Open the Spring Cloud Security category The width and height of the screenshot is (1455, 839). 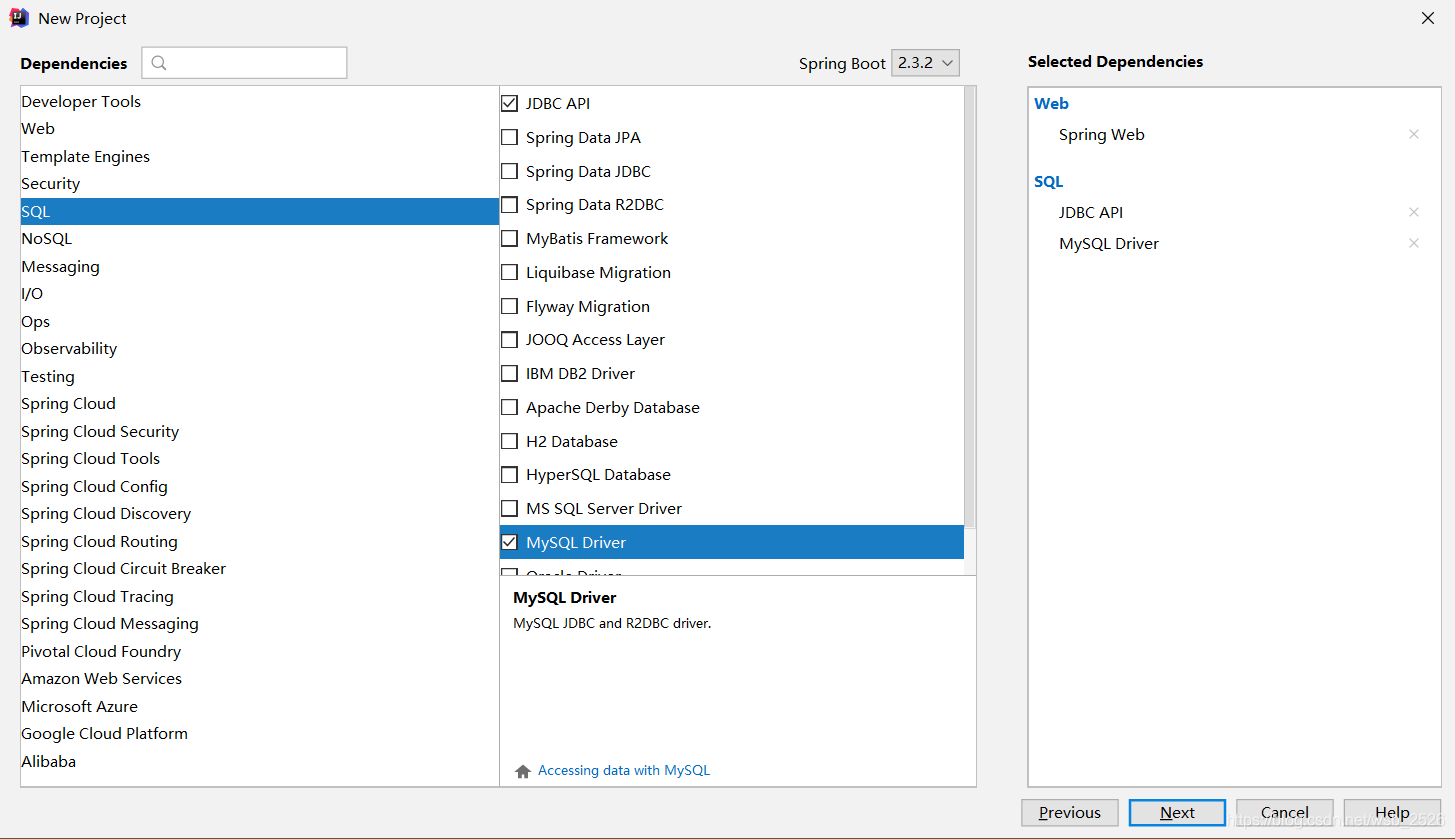click(259, 431)
